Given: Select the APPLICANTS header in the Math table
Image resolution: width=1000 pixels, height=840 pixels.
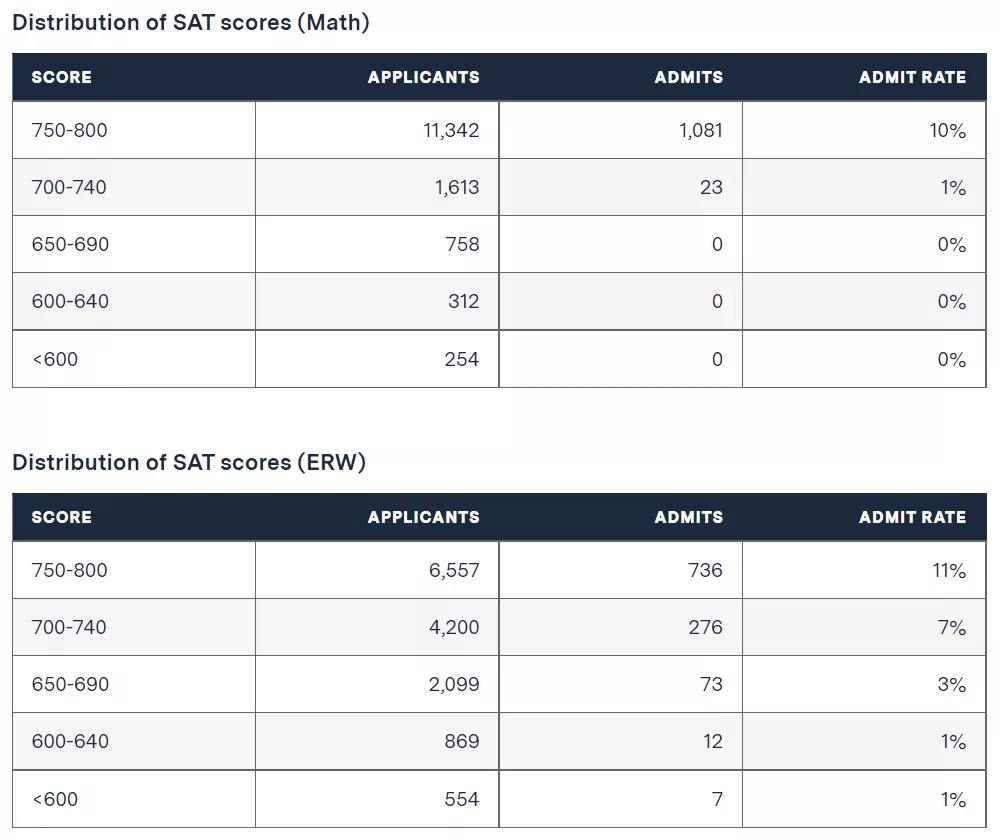Looking at the screenshot, I should point(423,77).
